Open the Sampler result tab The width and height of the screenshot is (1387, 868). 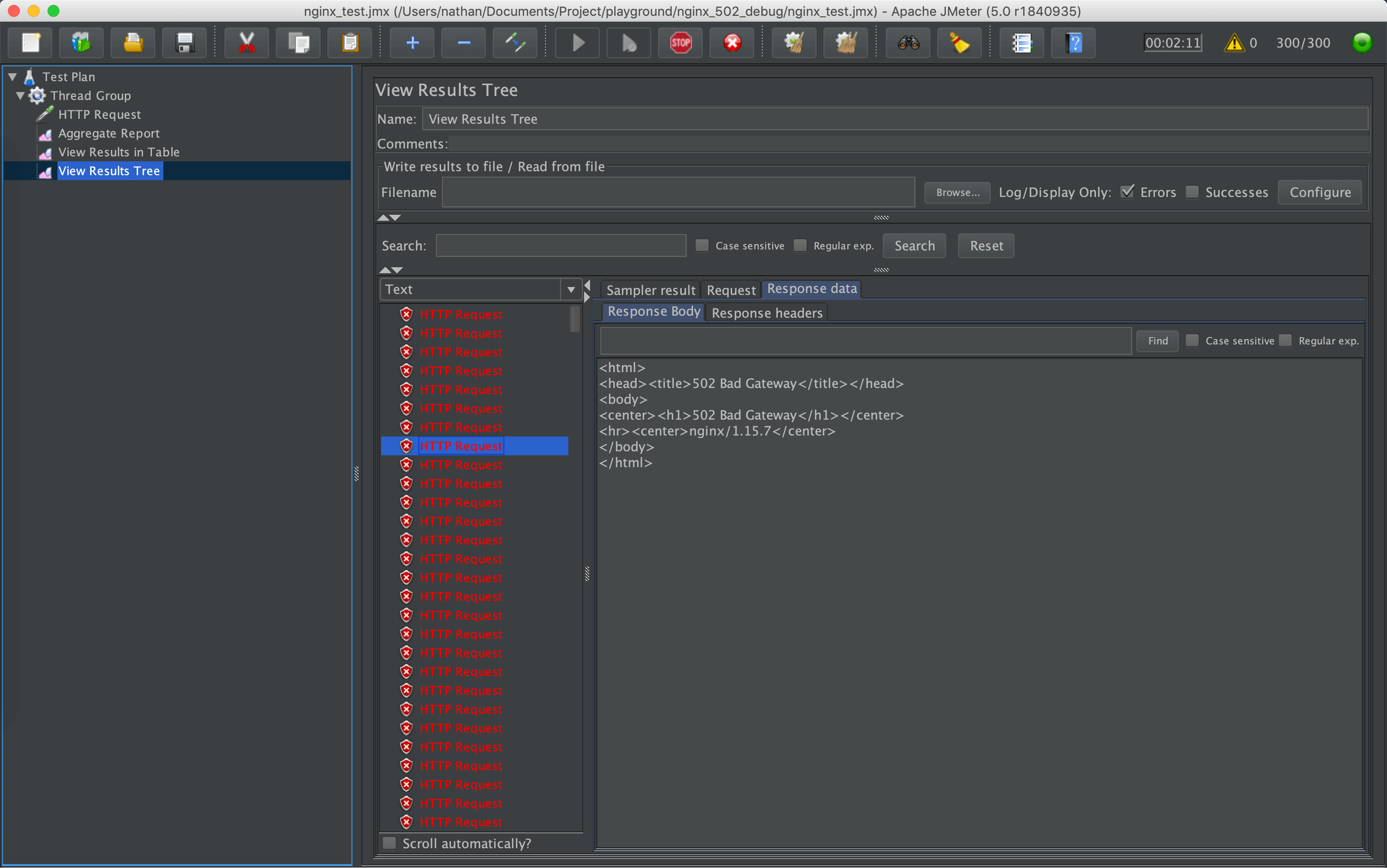(649, 289)
